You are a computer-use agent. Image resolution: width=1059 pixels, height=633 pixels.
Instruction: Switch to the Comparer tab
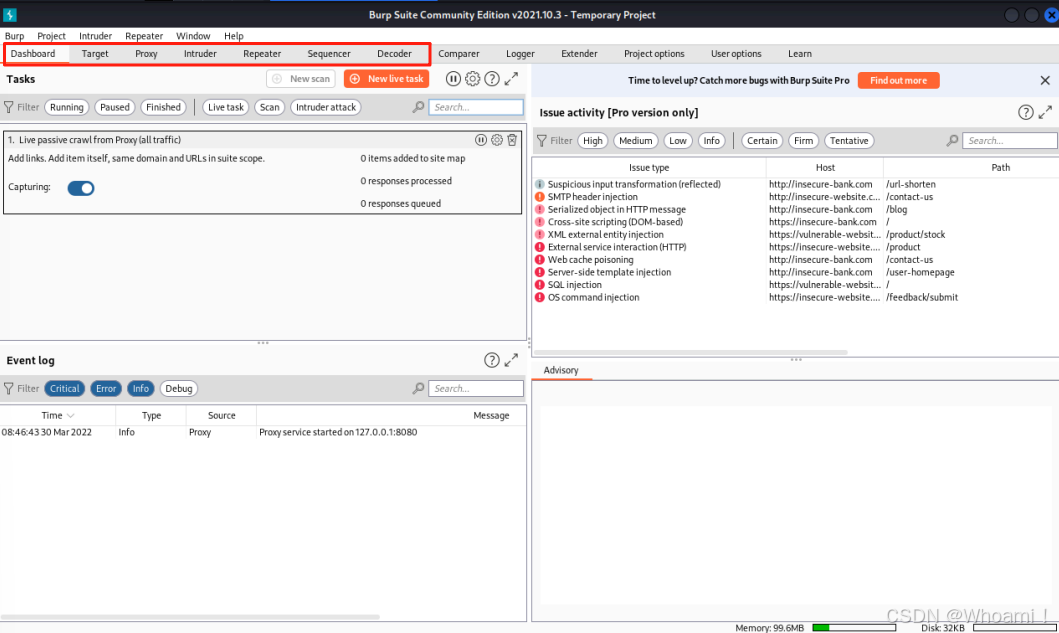(x=459, y=53)
